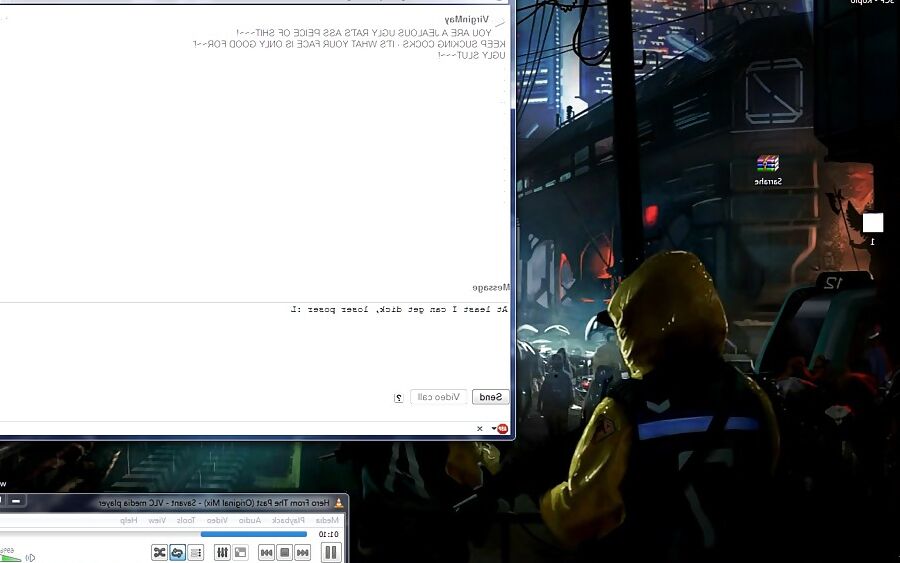Skip to next track in VLC
The width and height of the screenshot is (900, 563).
click(266, 553)
